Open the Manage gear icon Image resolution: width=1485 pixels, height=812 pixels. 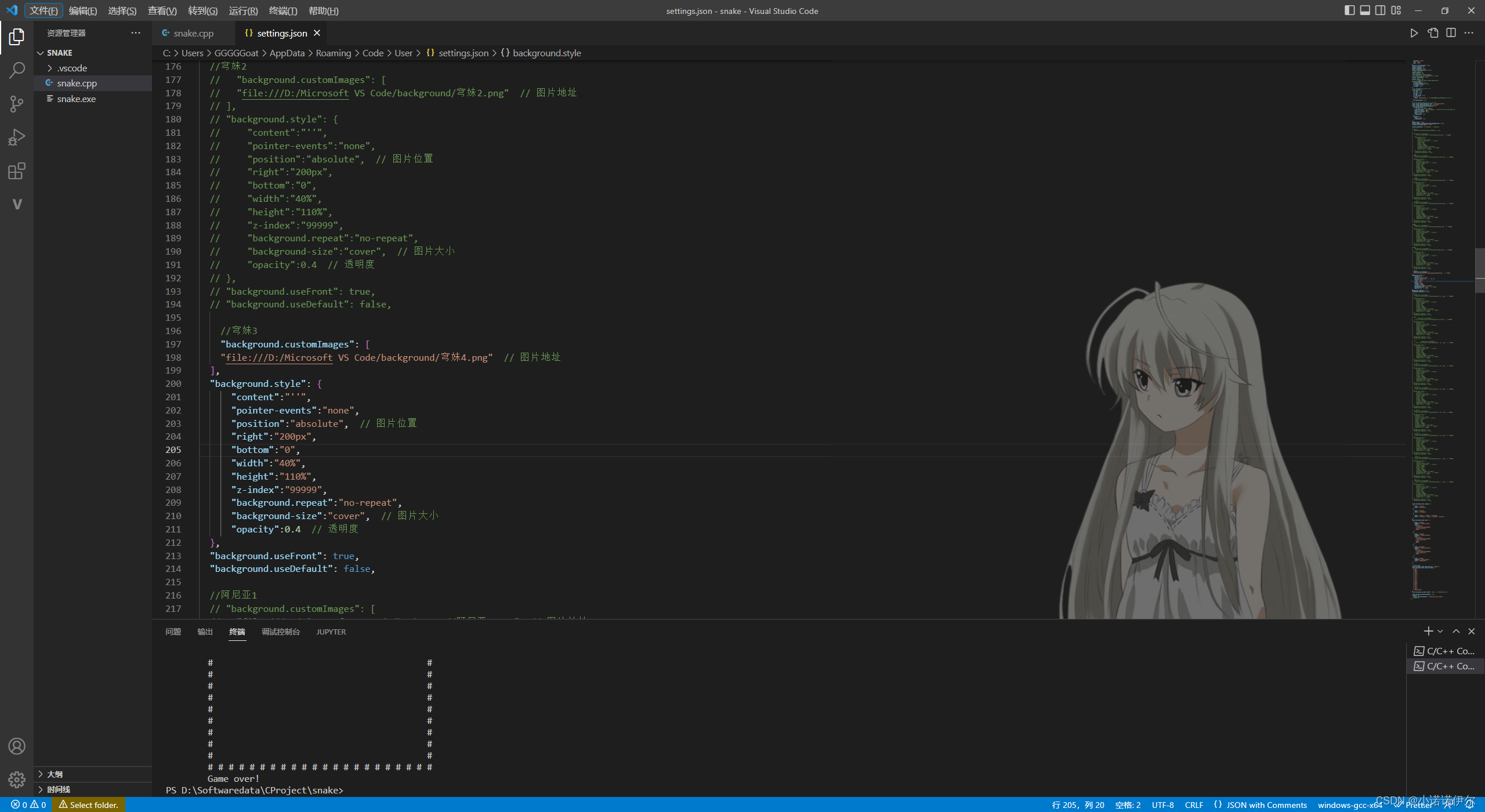tap(17, 779)
